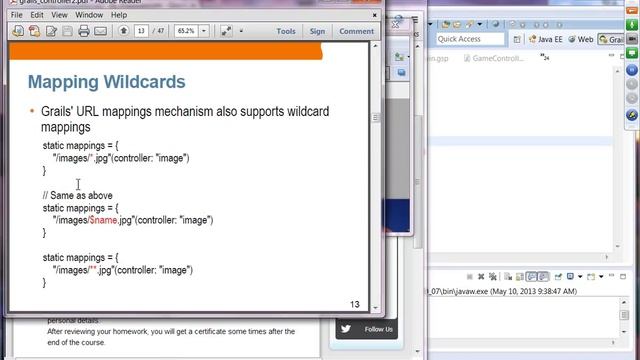The image size is (640, 360).
Task: Open the Window menu in Adobe Reader
Action: pos(89,15)
